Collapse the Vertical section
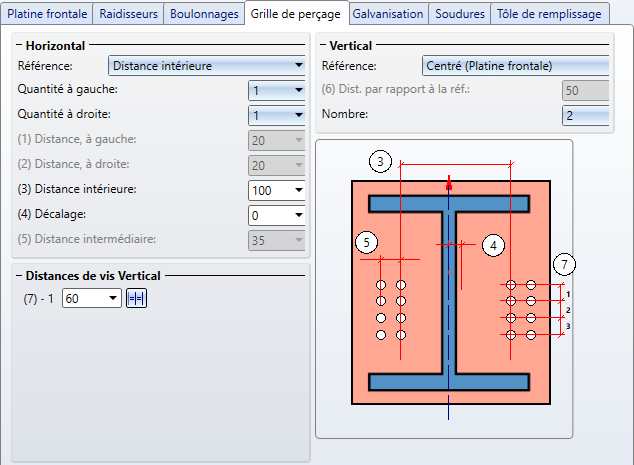634x465 pixels. click(x=322, y=46)
